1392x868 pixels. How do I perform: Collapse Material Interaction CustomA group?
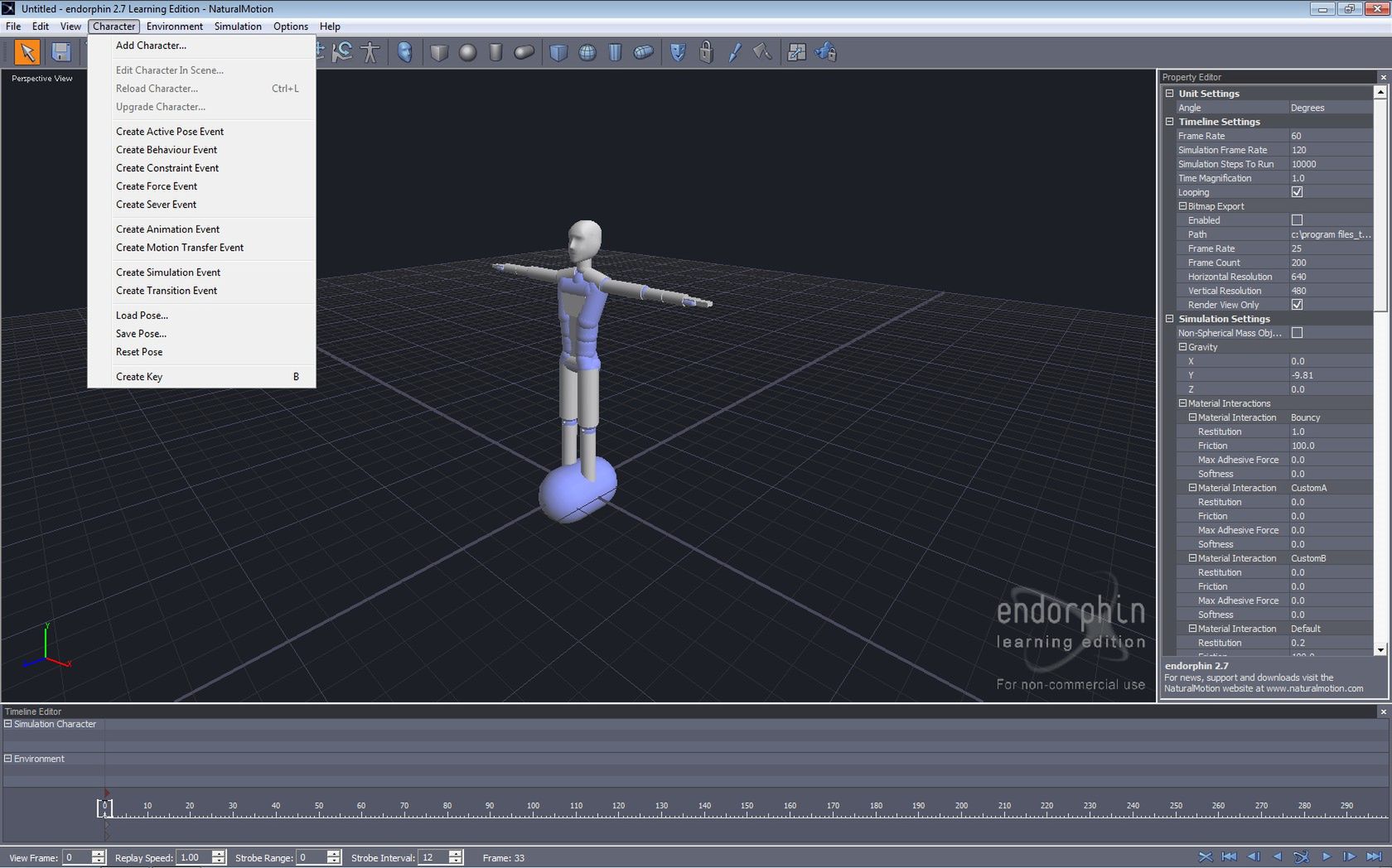tap(1192, 487)
